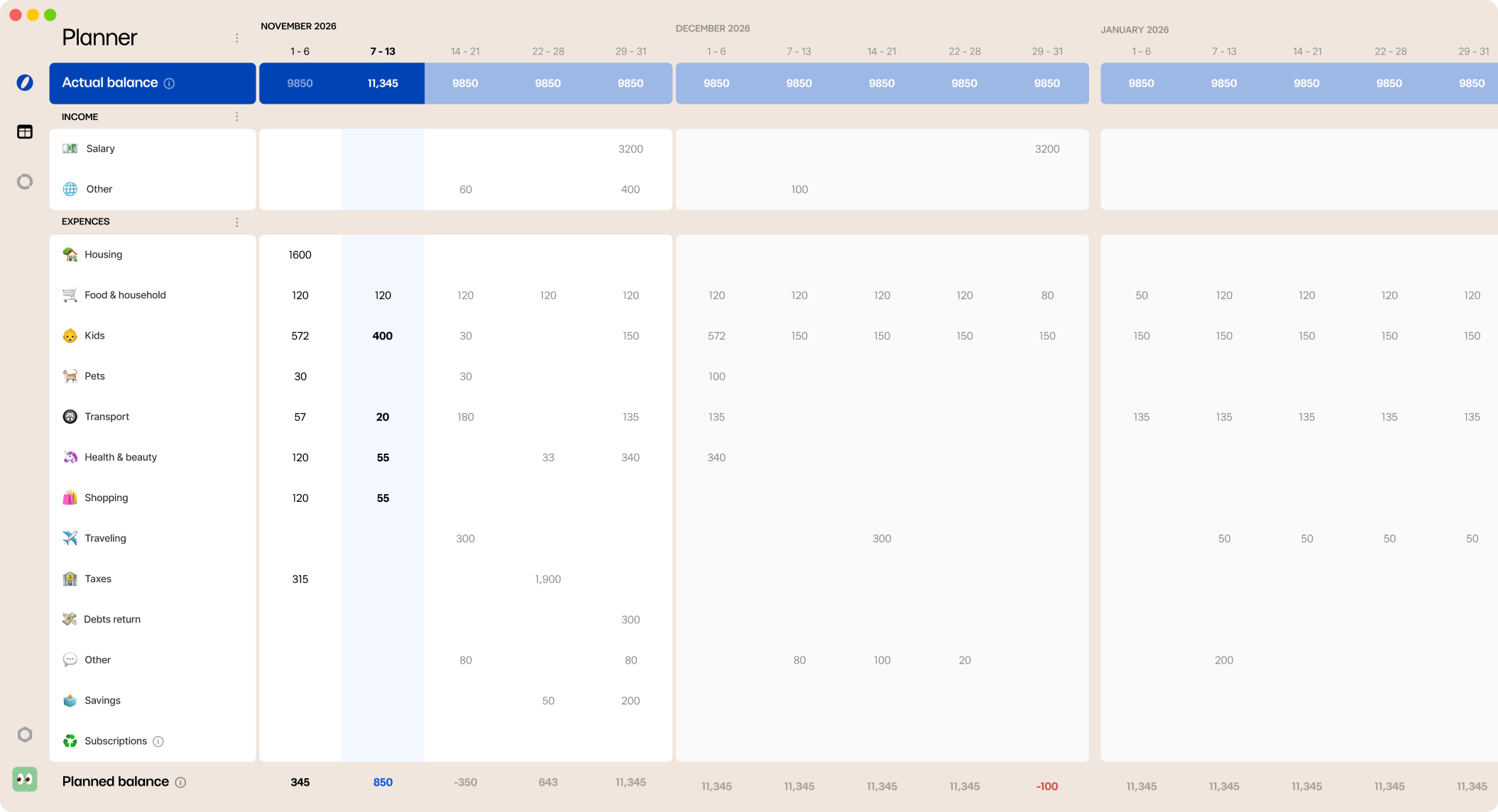Click Shopping value 120
Viewport: 1498px width, 812px height.
click(x=300, y=498)
